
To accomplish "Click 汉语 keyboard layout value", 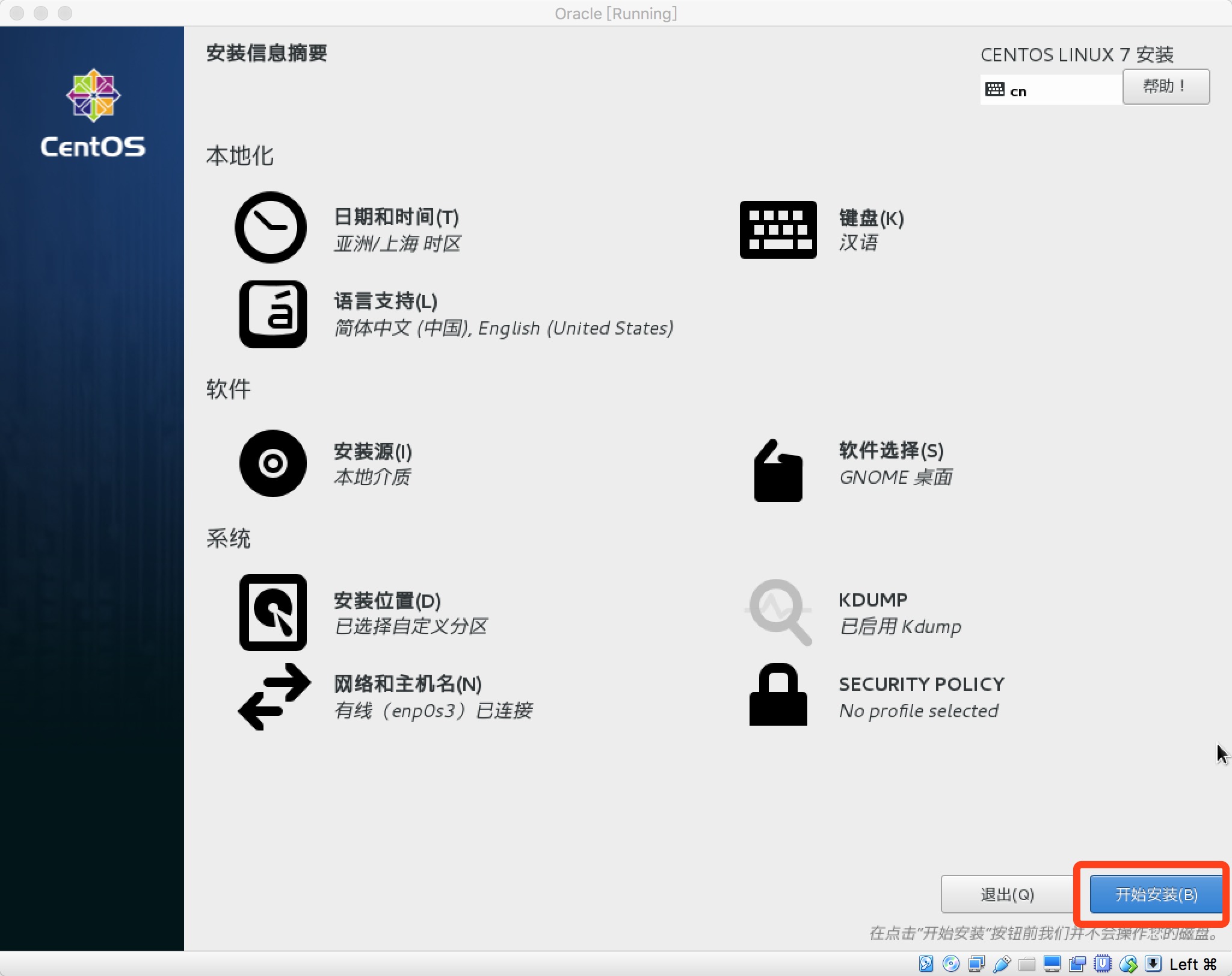I will tap(858, 242).
